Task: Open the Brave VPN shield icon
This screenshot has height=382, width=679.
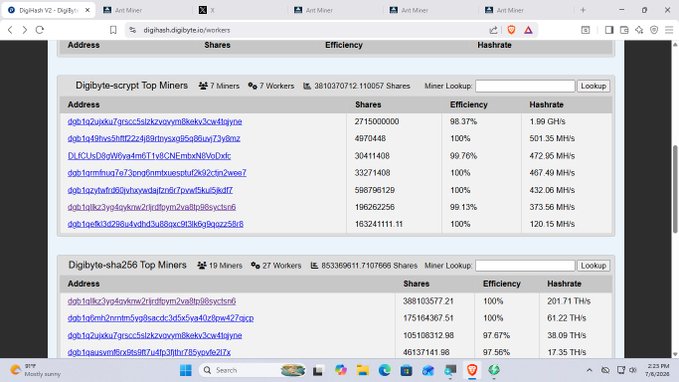Action: pyautogui.click(x=654, y=30)
